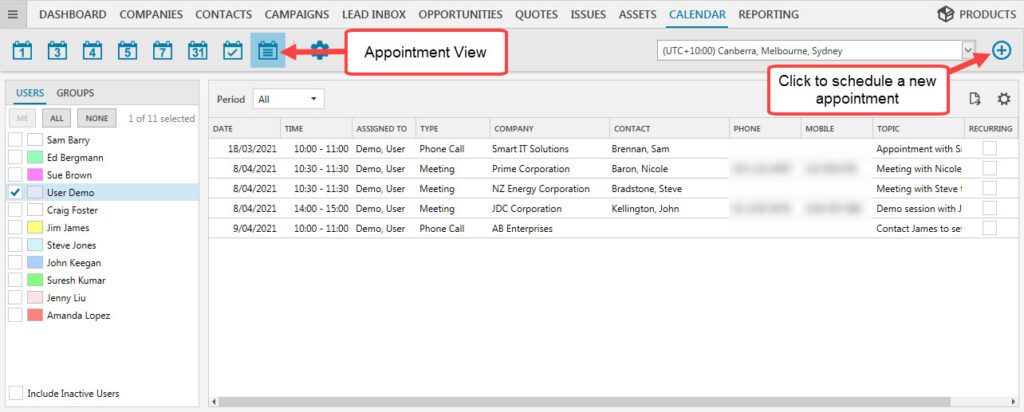
Task: Open the 7-day week calendar view
Action: [x=162, y=50]
